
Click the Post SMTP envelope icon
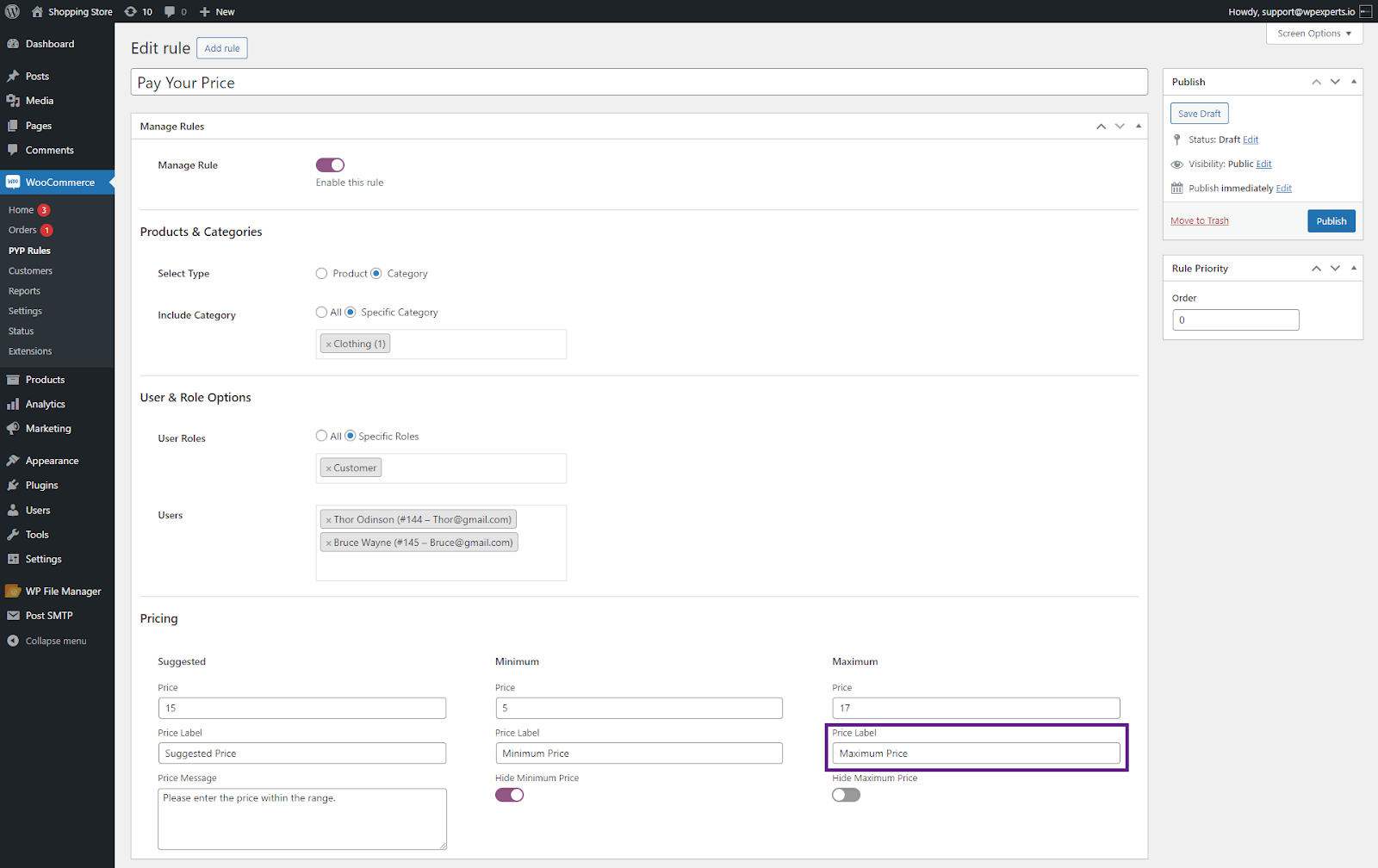tap(13, 616)
